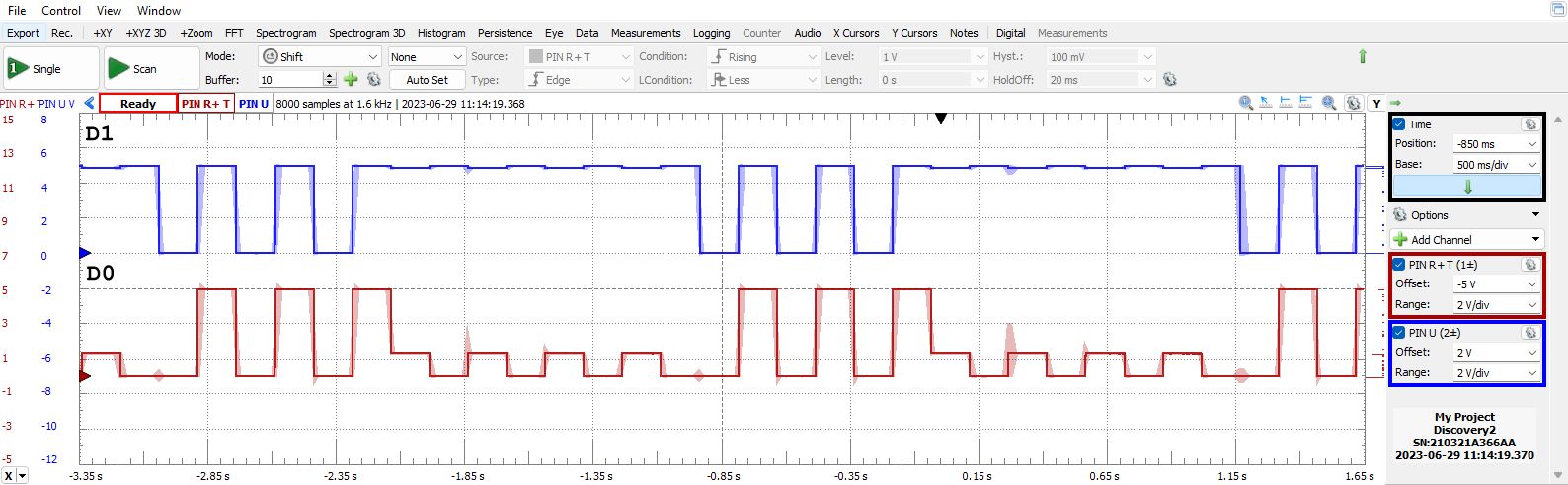Viewport: 1568px width, 485px height.
Task: Click the holdoff settings gear icon
Action: click(1170, 80)
